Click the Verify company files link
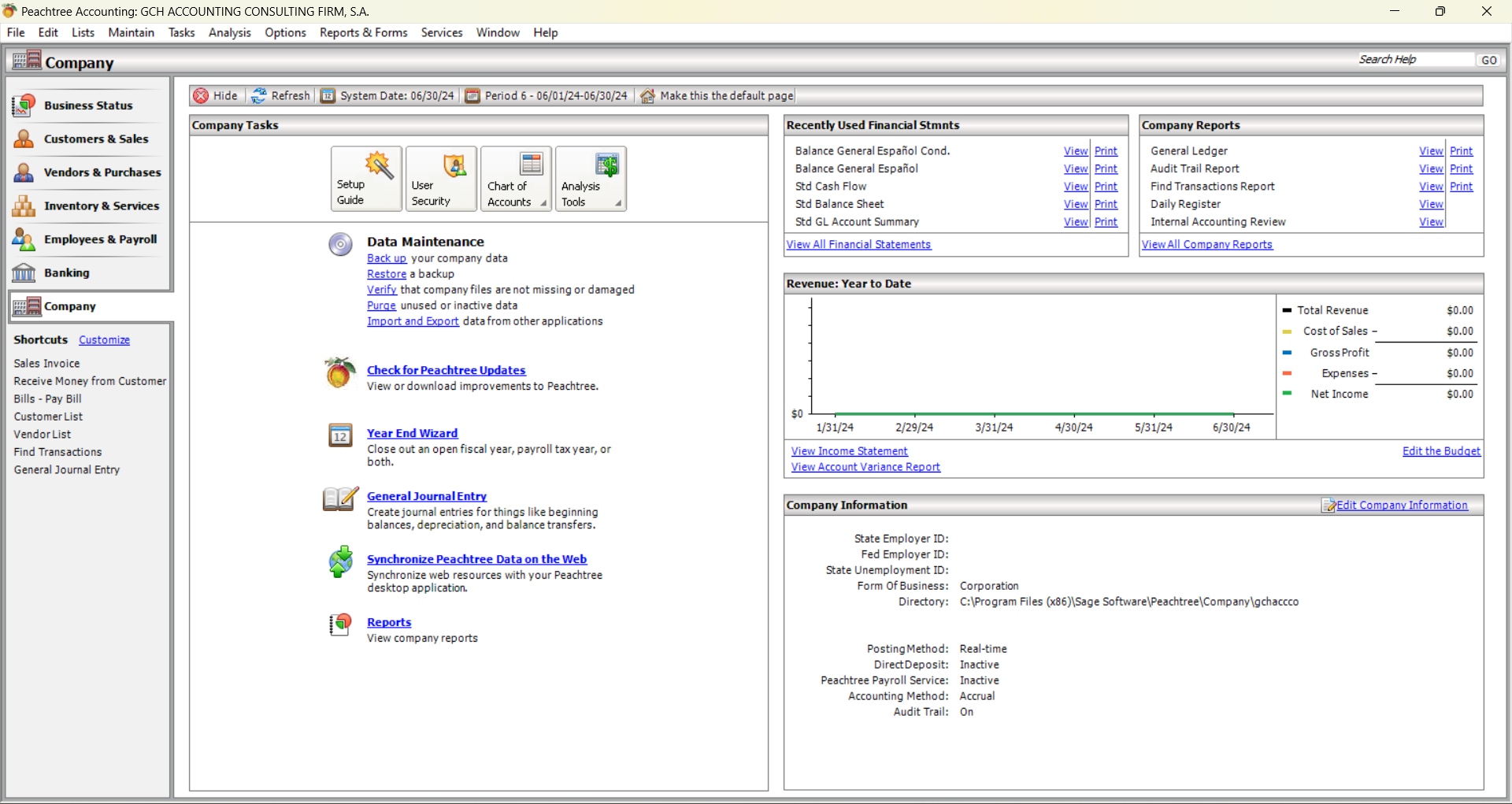 (x=382, y=290)
